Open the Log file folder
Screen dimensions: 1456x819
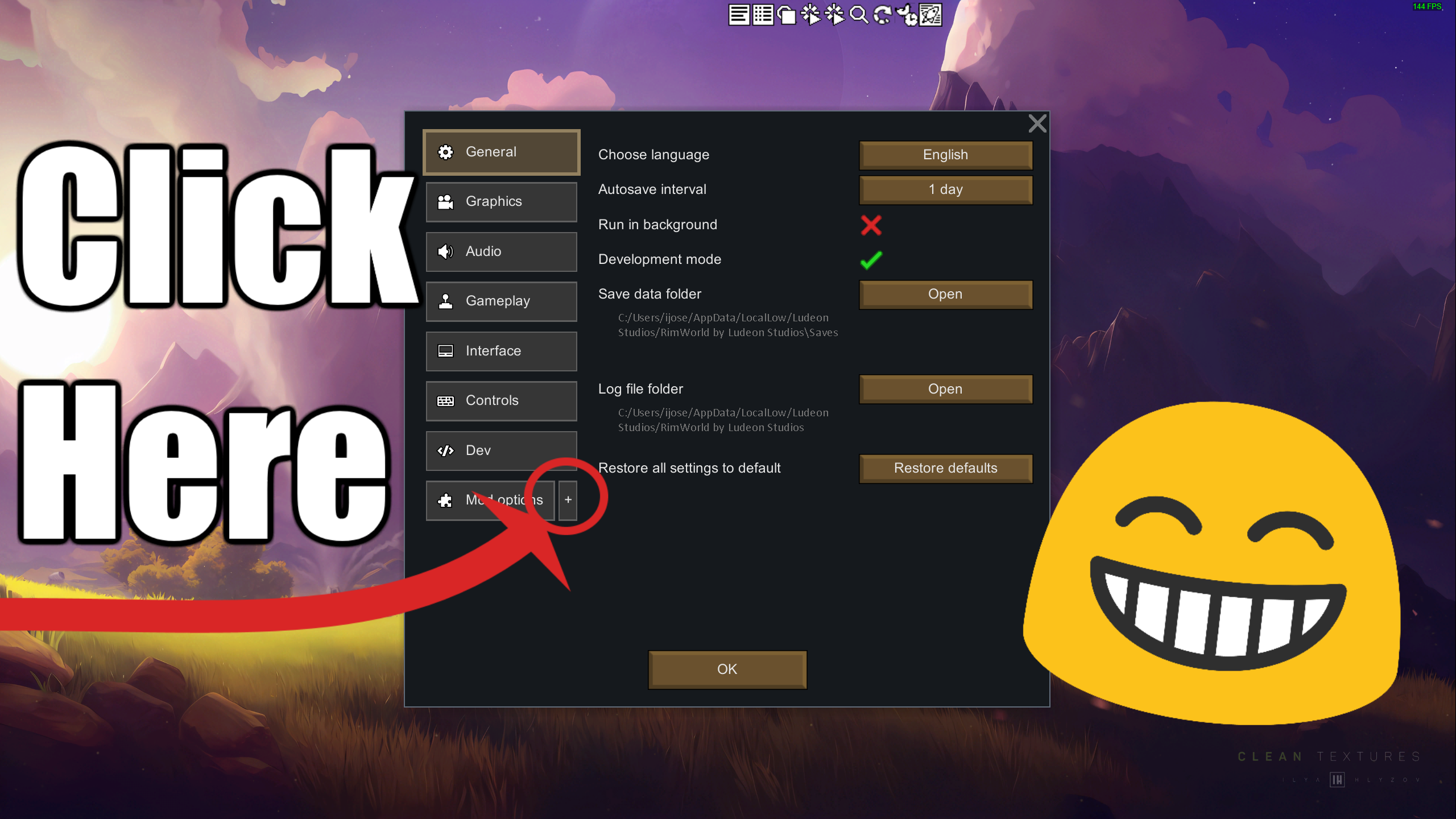(x=945, y=389)
